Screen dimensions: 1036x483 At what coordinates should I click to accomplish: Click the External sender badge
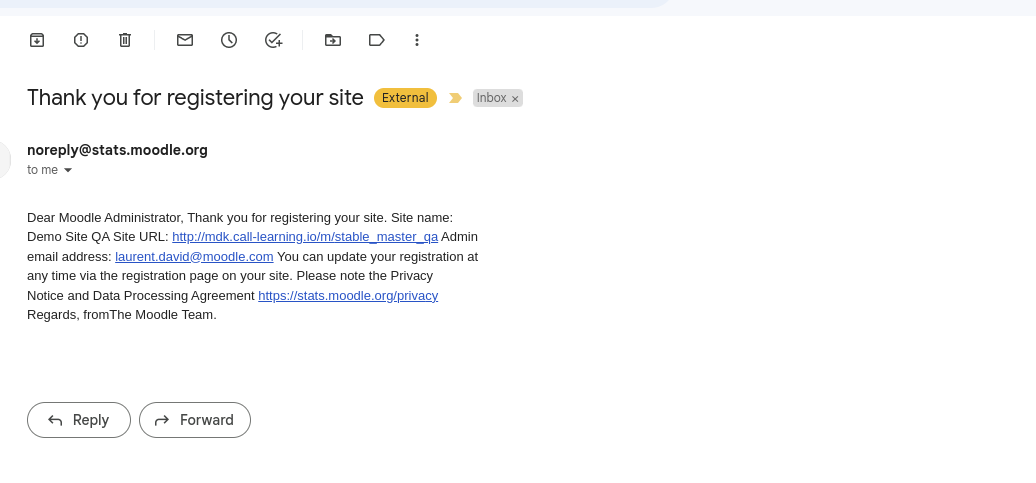pos(405,98)
